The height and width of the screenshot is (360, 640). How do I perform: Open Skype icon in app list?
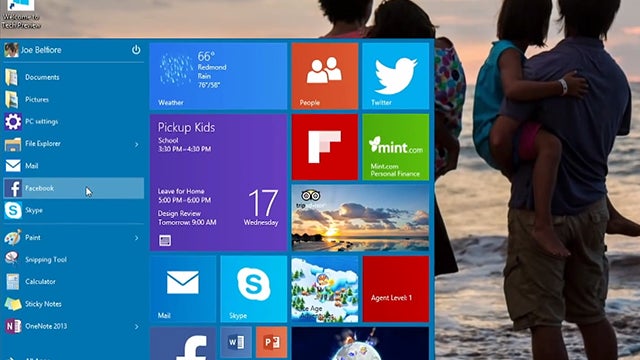(13, 210)
